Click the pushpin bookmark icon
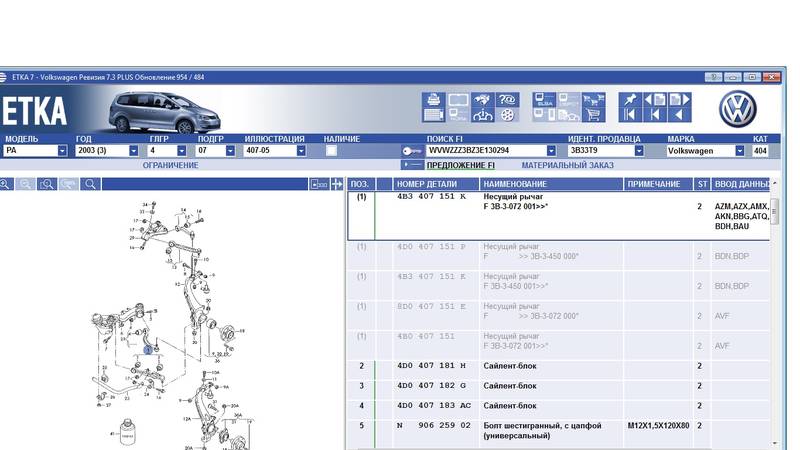800x450 pixels. (x=631, y=99)
